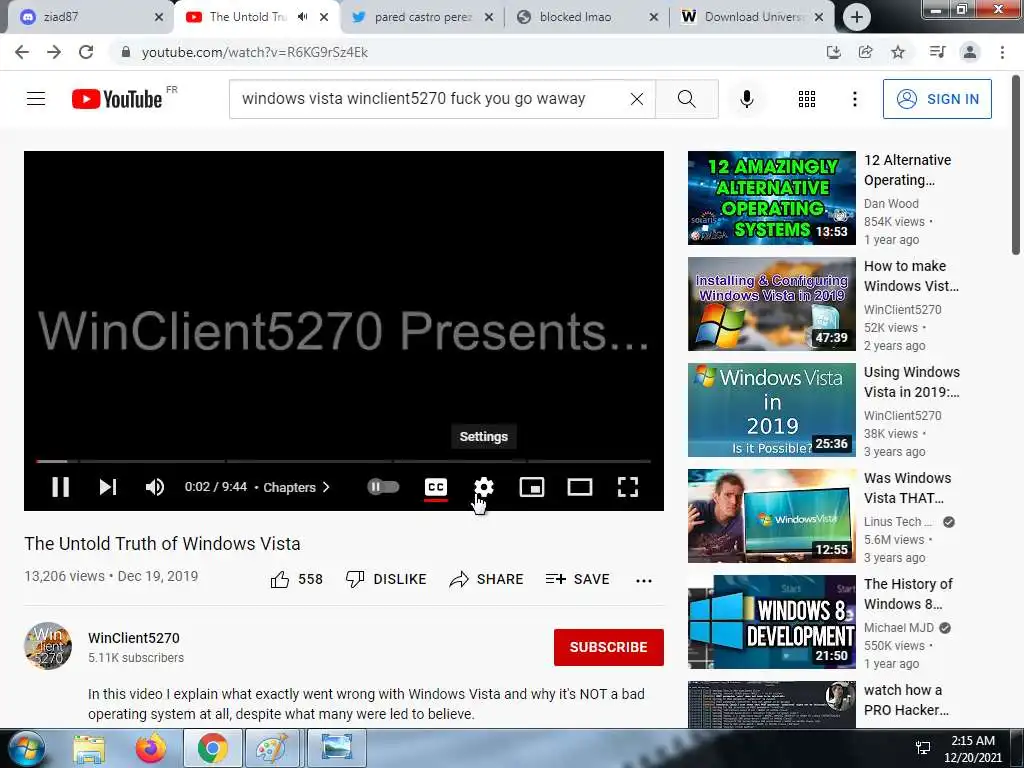Viewport: 1024px width, 768px height.
Task: Switch to the ziad87 Discord tab
Action: click(88, 17)
